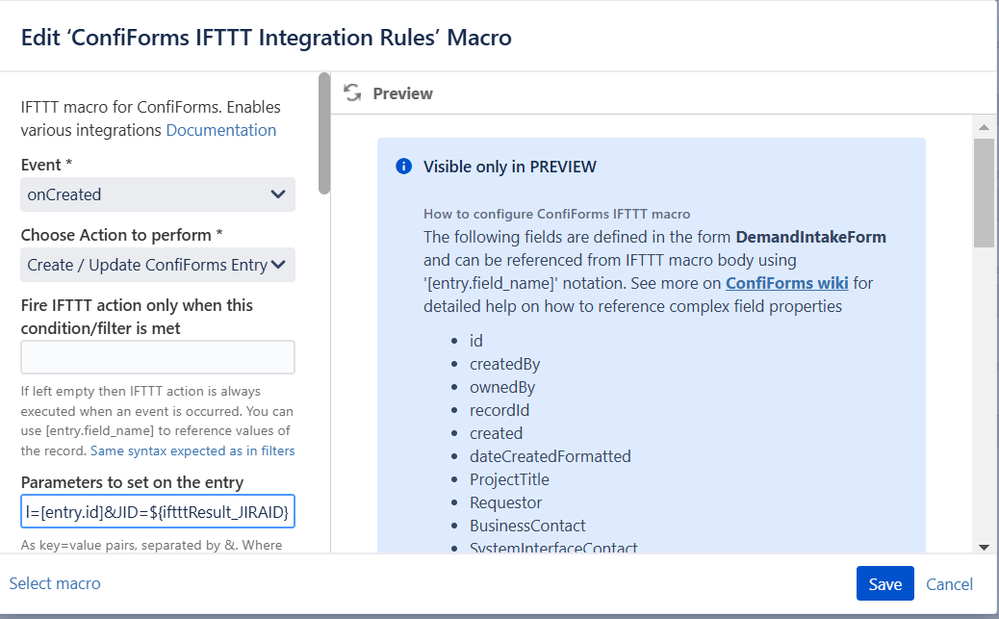999x619 pixels.
Task: Click the 'Requestor' field name
Action: coord(505,502)
